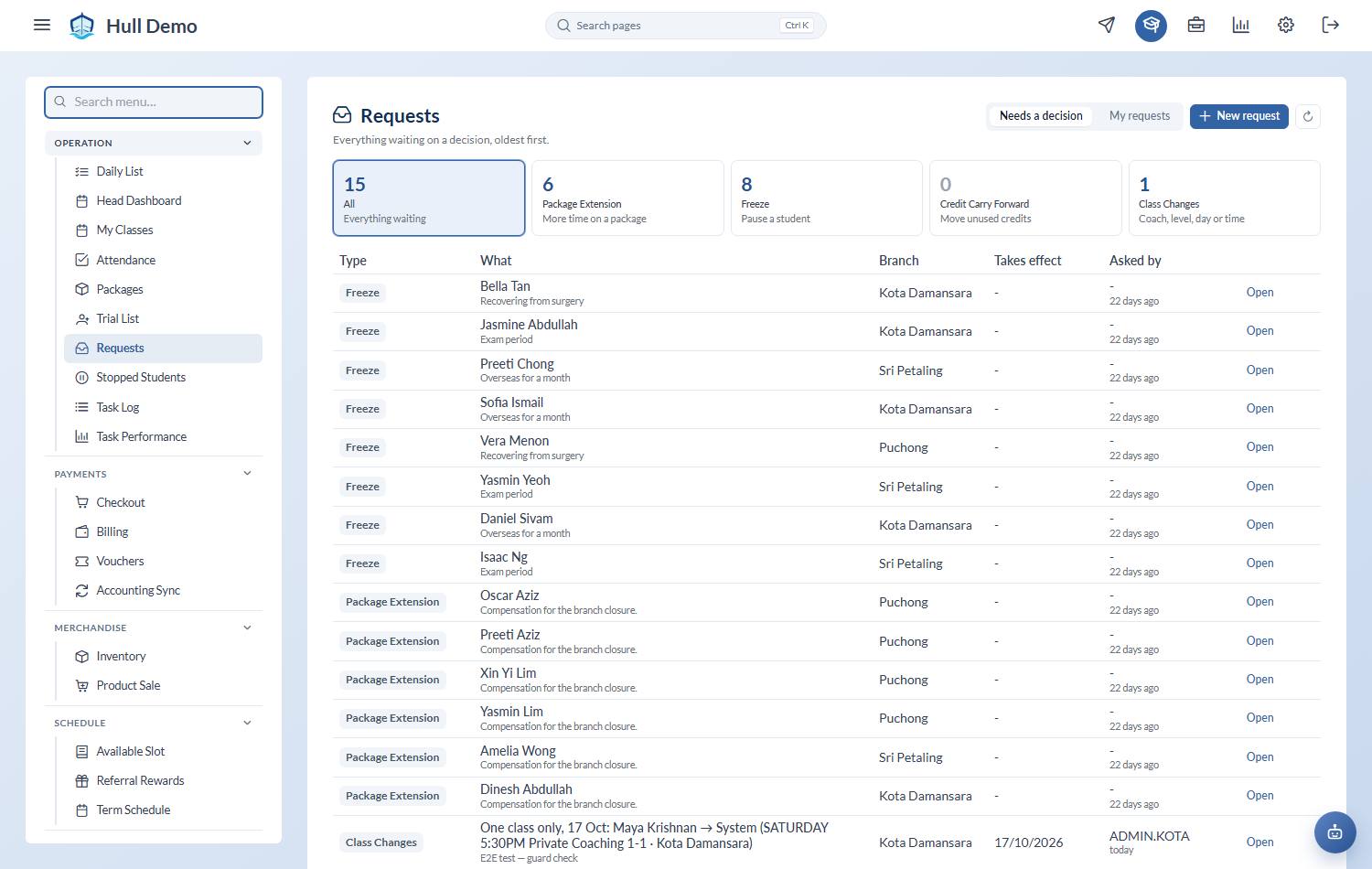Open Attendance in sidebar
The image size is (1372, 869).
pos(163,260)
